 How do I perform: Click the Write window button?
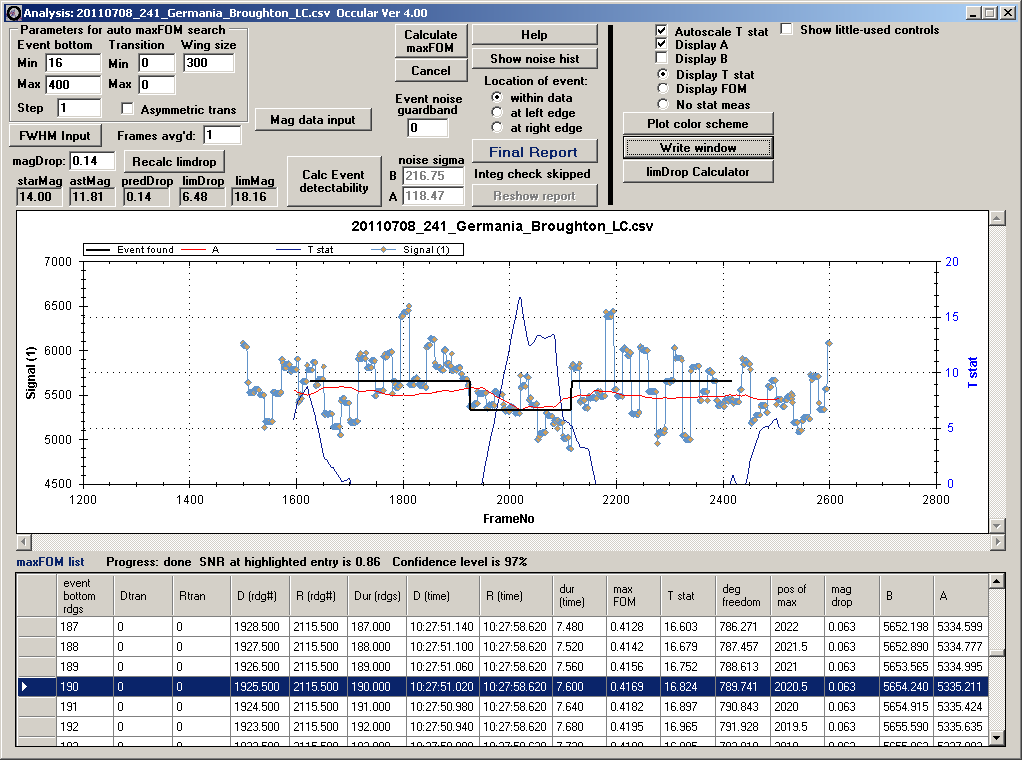click(x=698, y=147)
